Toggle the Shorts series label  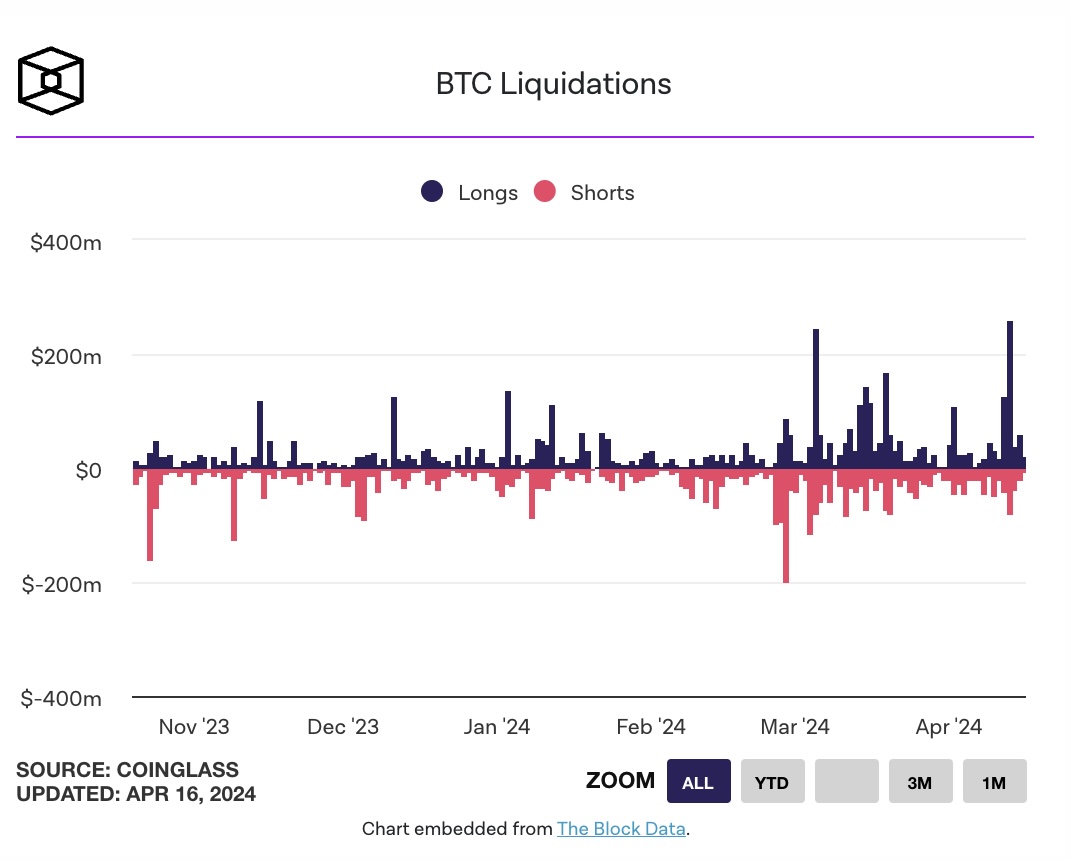point(602,193)
